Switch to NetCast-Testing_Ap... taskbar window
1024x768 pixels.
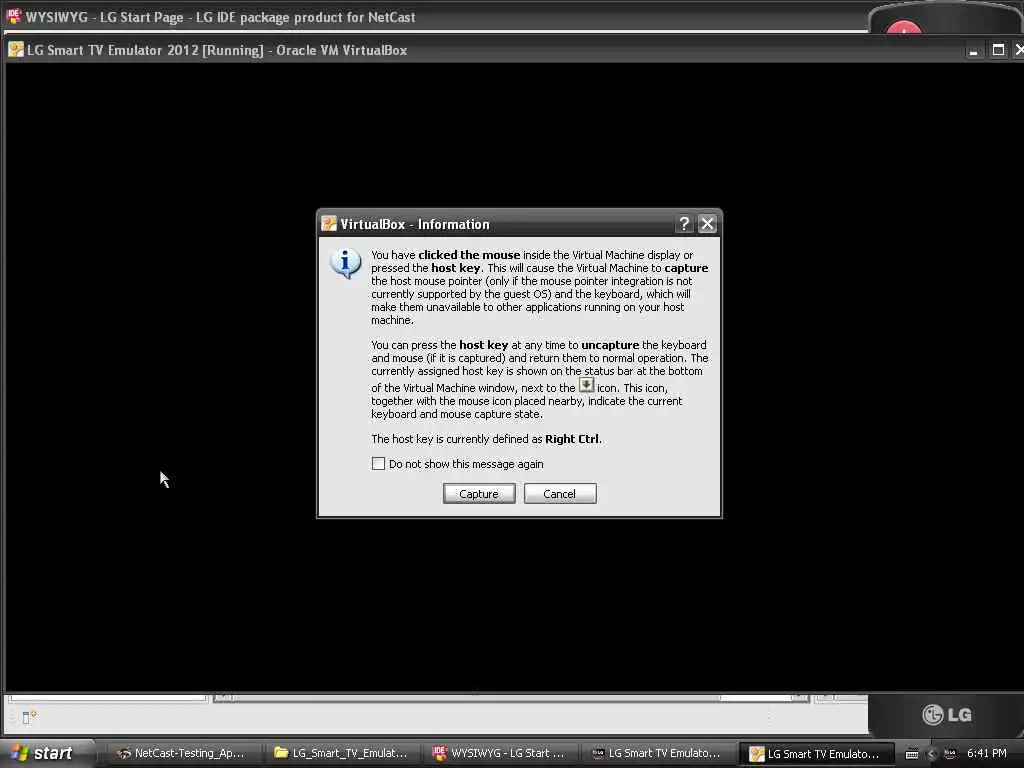tap(181, 754)
